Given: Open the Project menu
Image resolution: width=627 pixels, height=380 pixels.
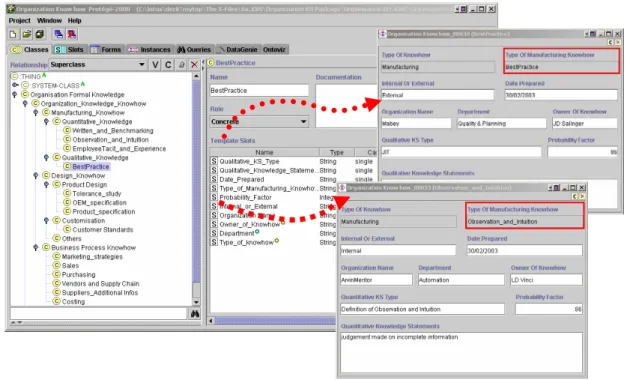Looking at the screenshot, I should point(20,20).
